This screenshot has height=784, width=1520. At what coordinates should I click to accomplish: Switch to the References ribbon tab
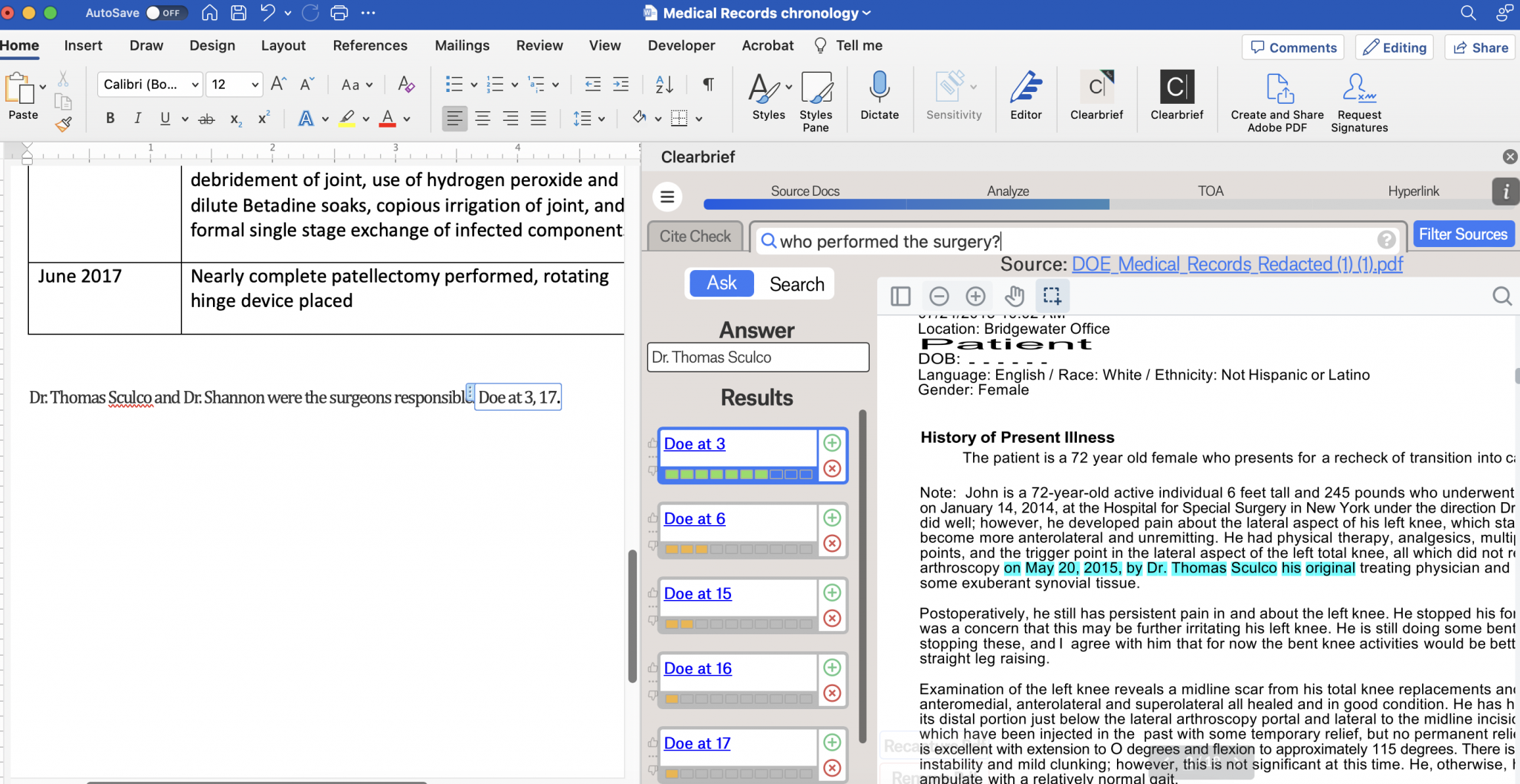pyautogui.click(x=370, y=45)
